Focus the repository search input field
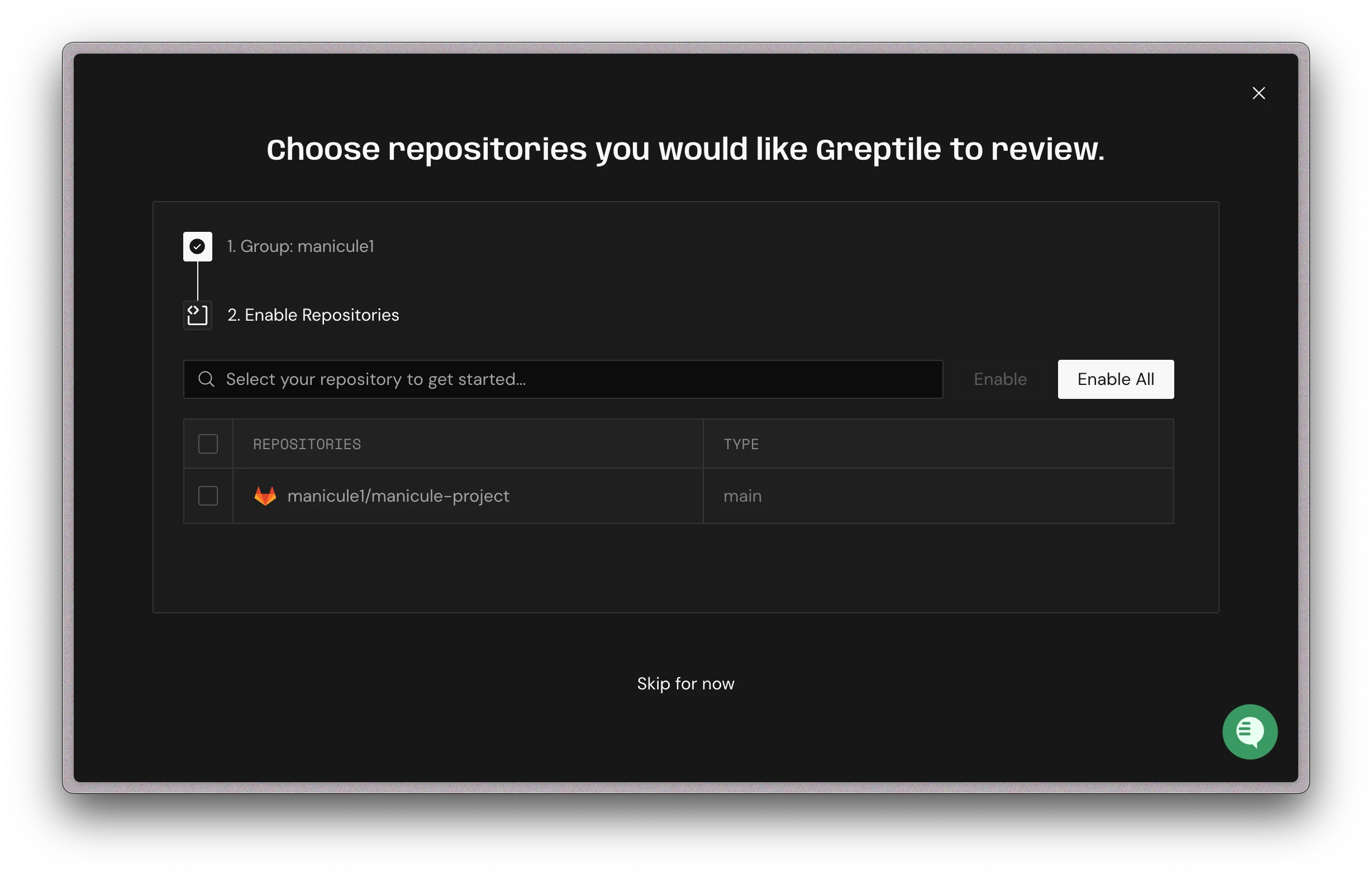1372x876 pixels. coord(563,379)
